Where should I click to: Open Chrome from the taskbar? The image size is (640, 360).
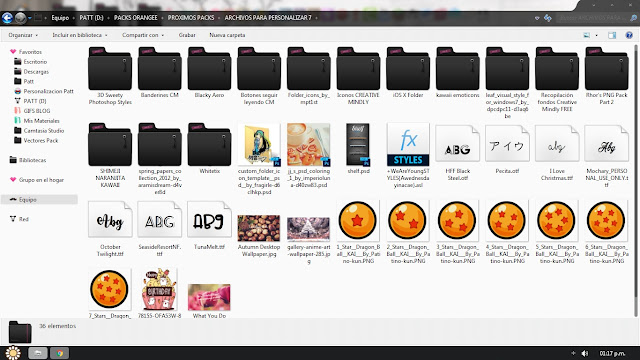tap(60, 353)
